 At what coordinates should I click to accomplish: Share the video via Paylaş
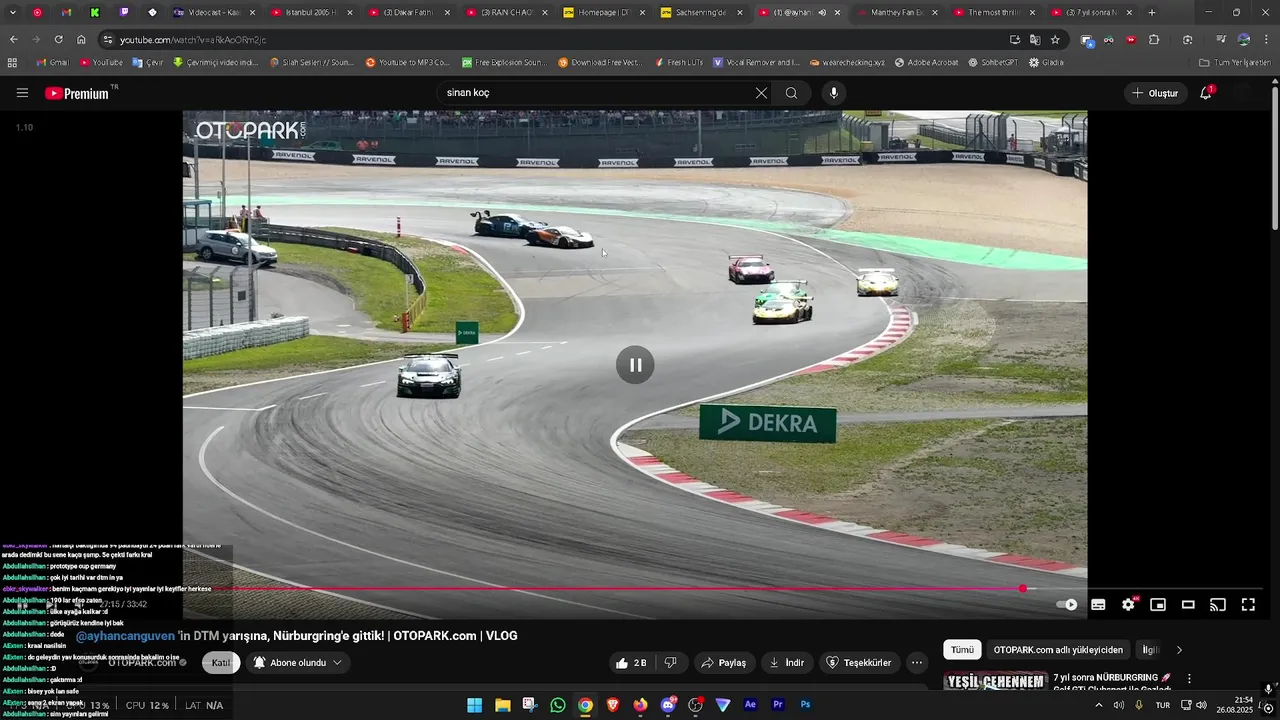[724, 662]
